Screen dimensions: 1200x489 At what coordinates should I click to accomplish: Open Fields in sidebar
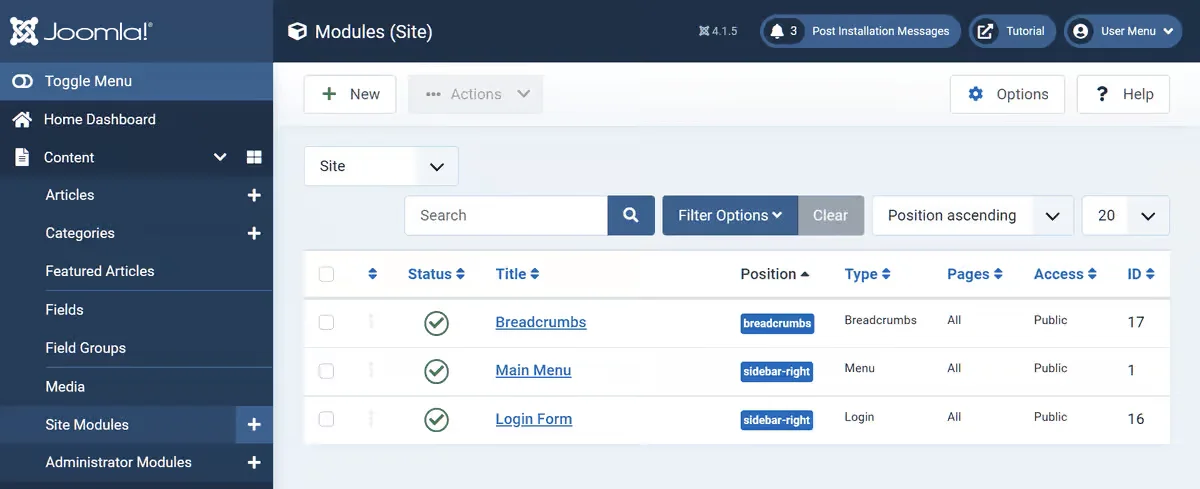coord(64,310)
